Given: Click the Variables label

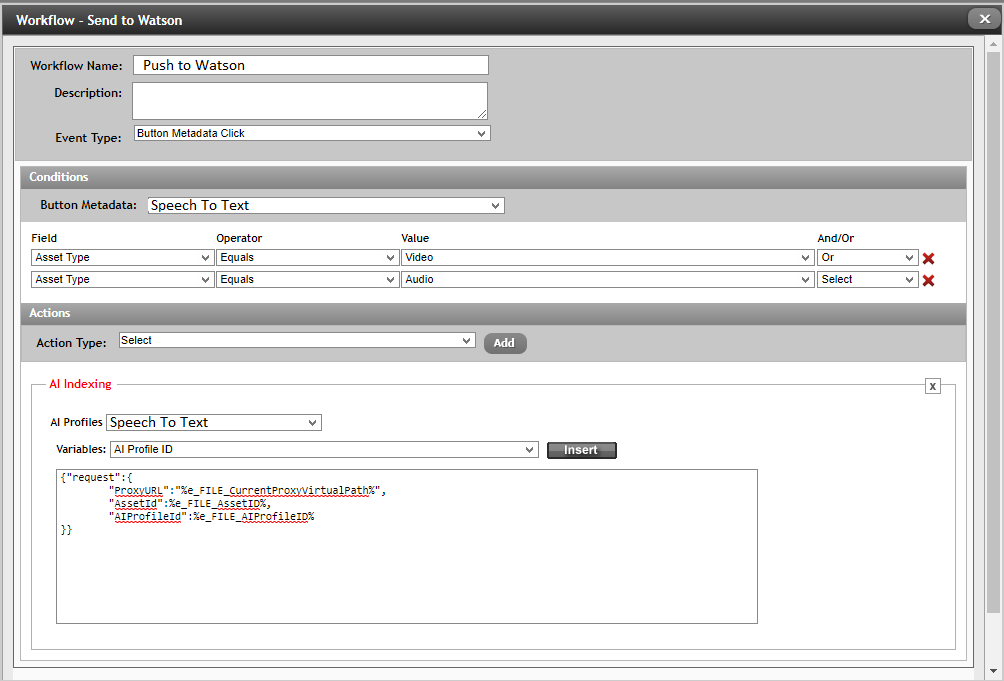Looking at the screenshot, I should point(81,449).
